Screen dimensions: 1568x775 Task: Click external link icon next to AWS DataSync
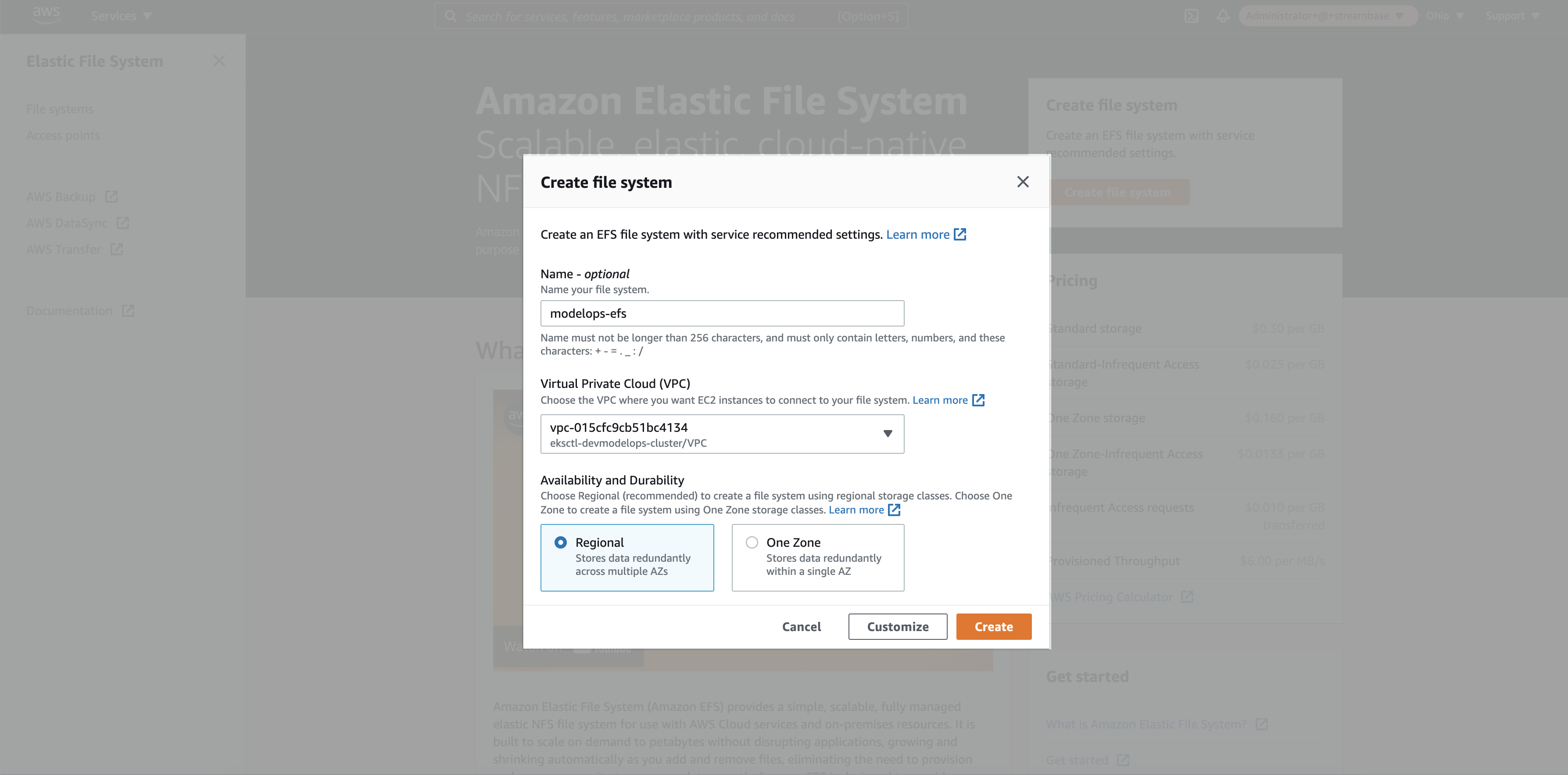point(123,223)
